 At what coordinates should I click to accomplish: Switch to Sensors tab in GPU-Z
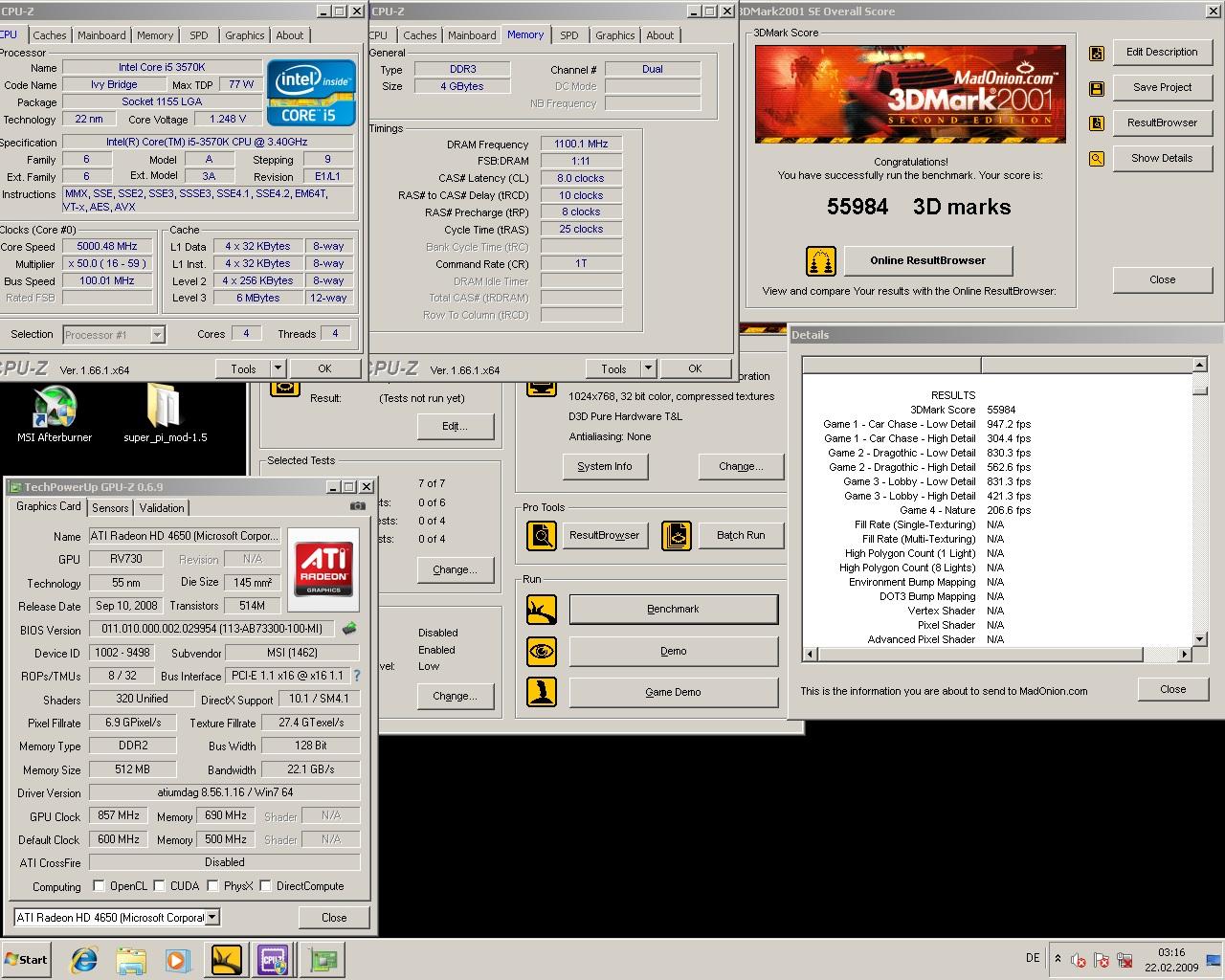[110, 508]
